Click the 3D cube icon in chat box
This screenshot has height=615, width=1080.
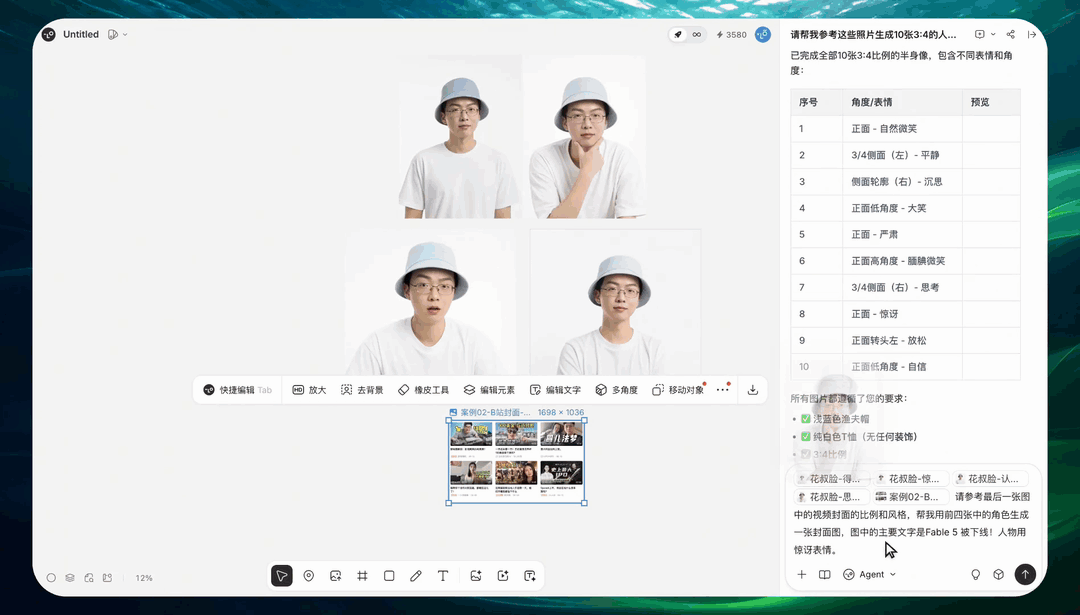click(999, 574)
